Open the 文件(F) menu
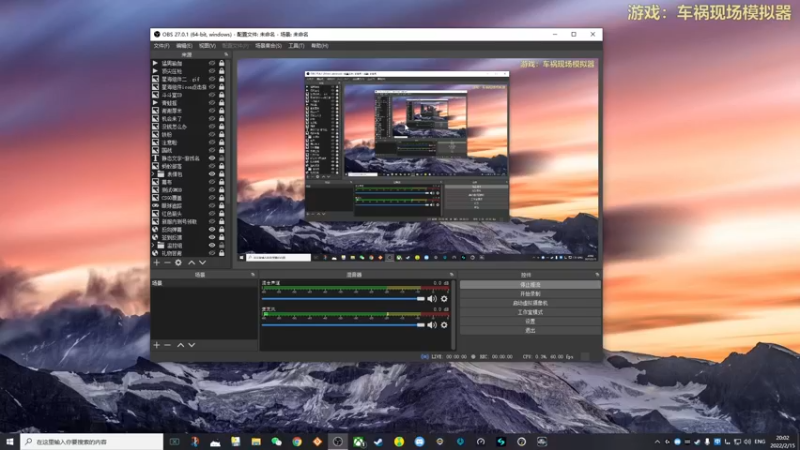 pyautogui.click(x=162, y=46)
